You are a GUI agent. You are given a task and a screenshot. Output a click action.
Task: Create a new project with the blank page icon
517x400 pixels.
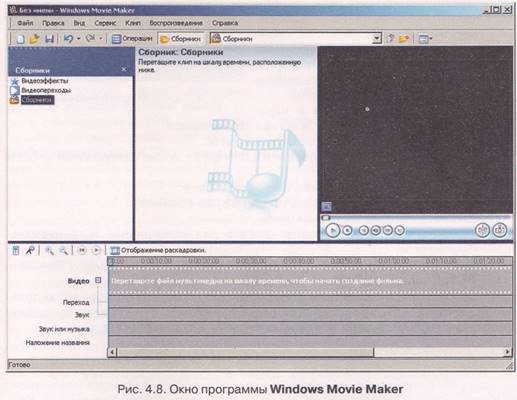(x=20, y=39)
